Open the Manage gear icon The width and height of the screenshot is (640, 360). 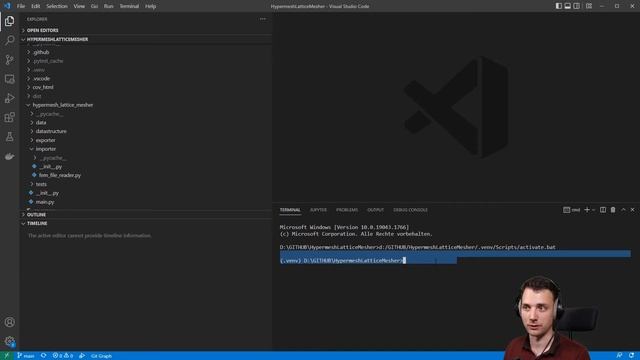[9, 341]
